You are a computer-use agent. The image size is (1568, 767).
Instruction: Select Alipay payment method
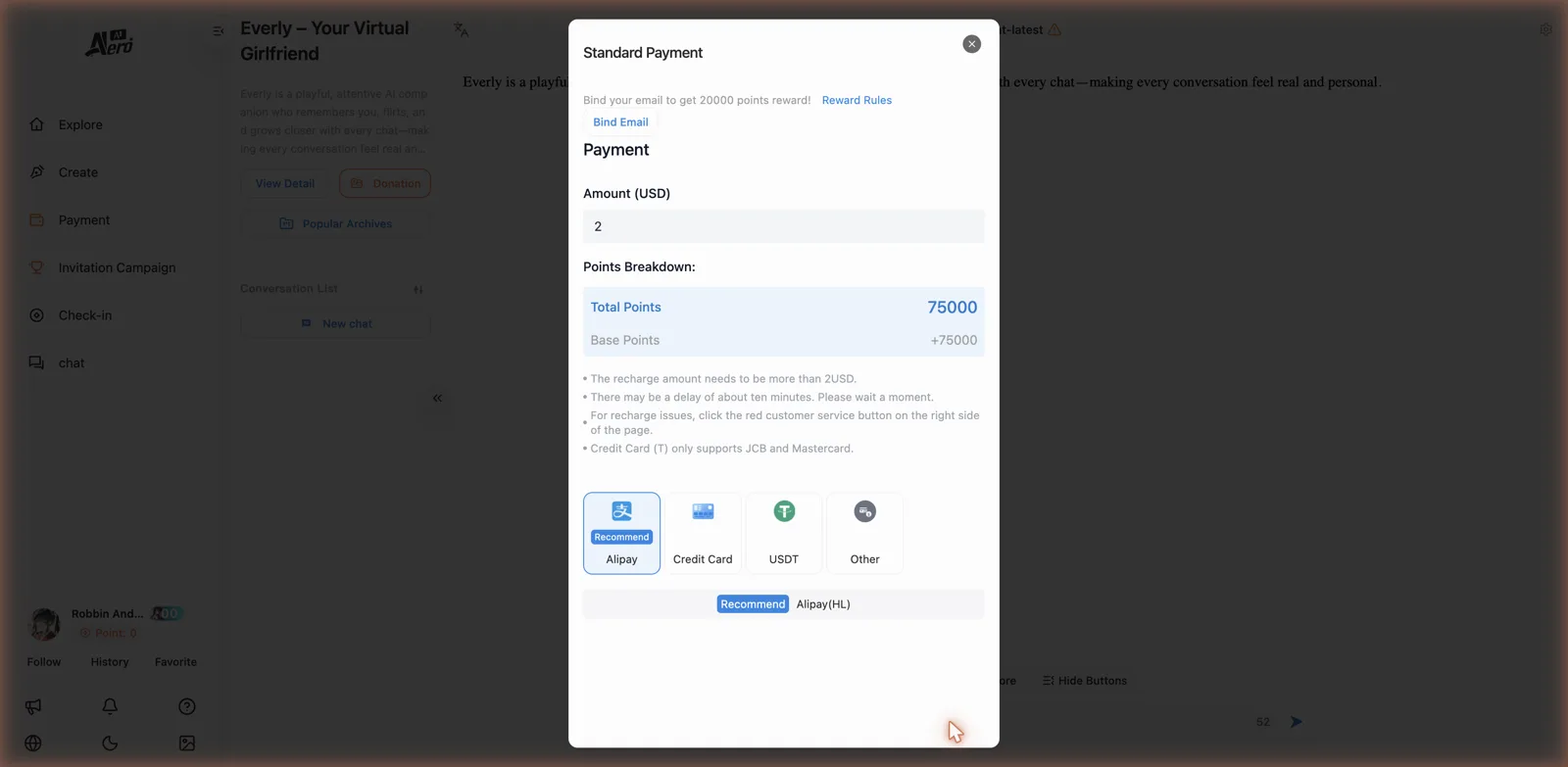(621, 533)
